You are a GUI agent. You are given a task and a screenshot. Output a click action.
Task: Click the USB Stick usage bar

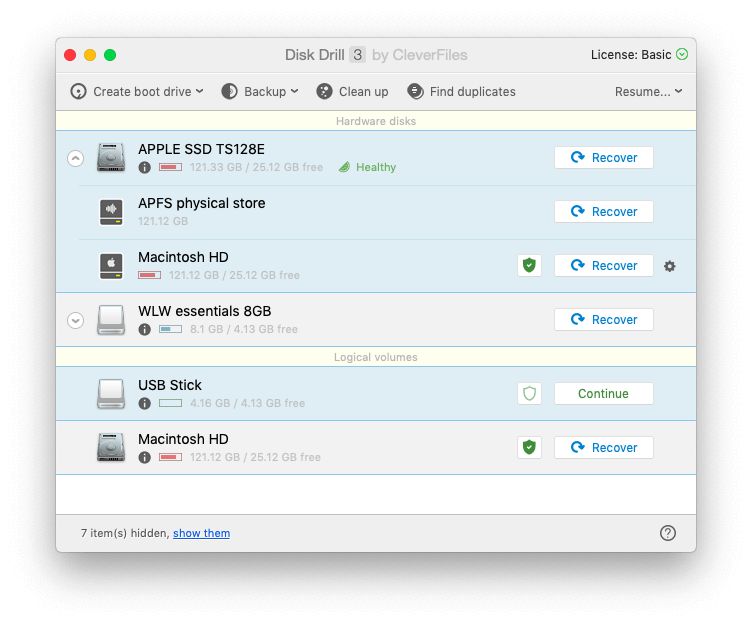(170, 403)
